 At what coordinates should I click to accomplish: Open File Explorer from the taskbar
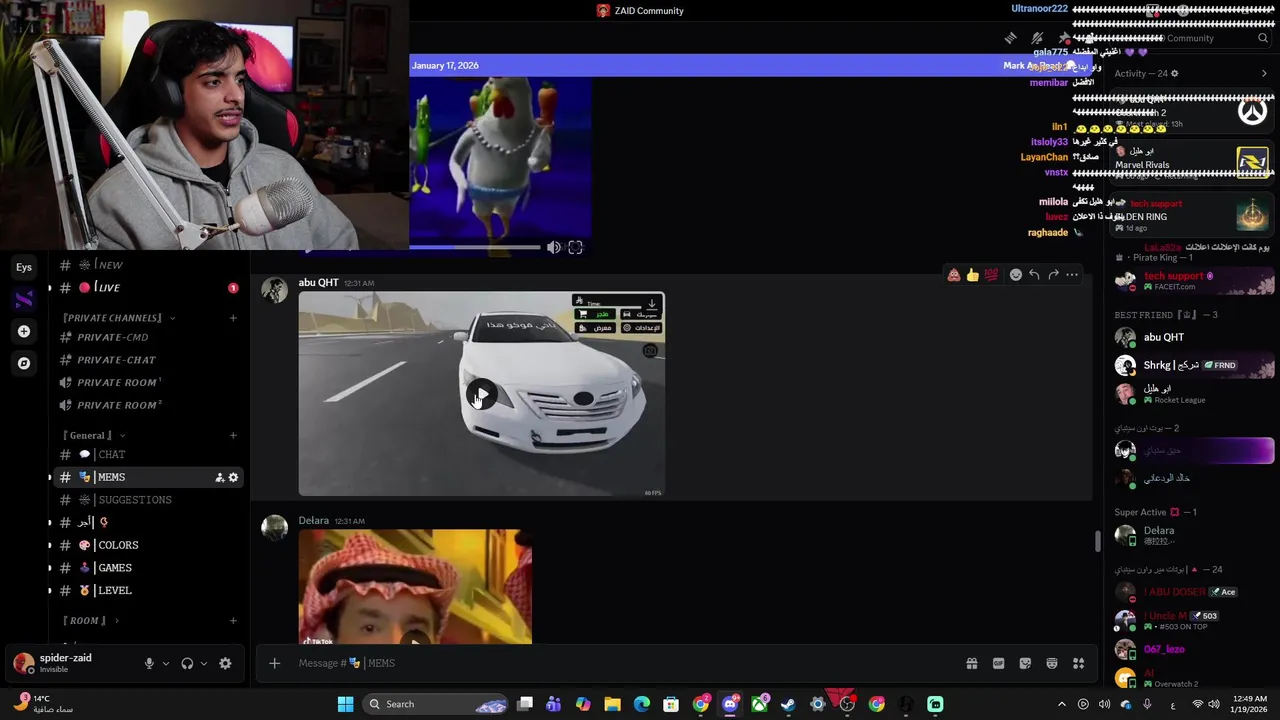click(x=612, y=704)
